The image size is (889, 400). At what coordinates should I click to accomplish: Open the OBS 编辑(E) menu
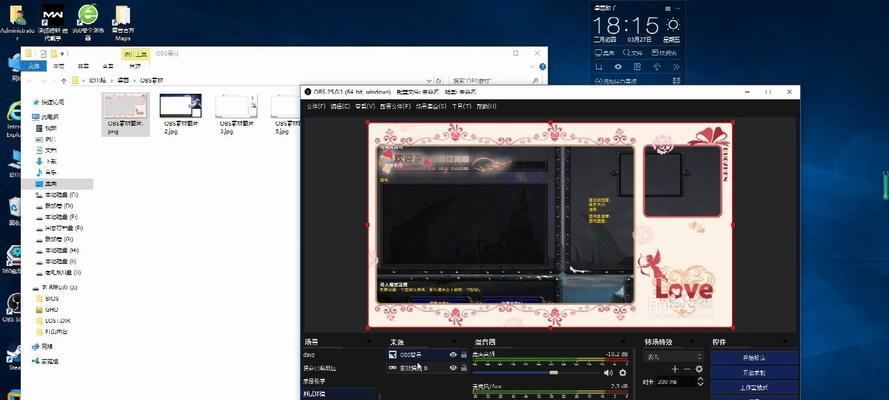(x=340, y=106)
